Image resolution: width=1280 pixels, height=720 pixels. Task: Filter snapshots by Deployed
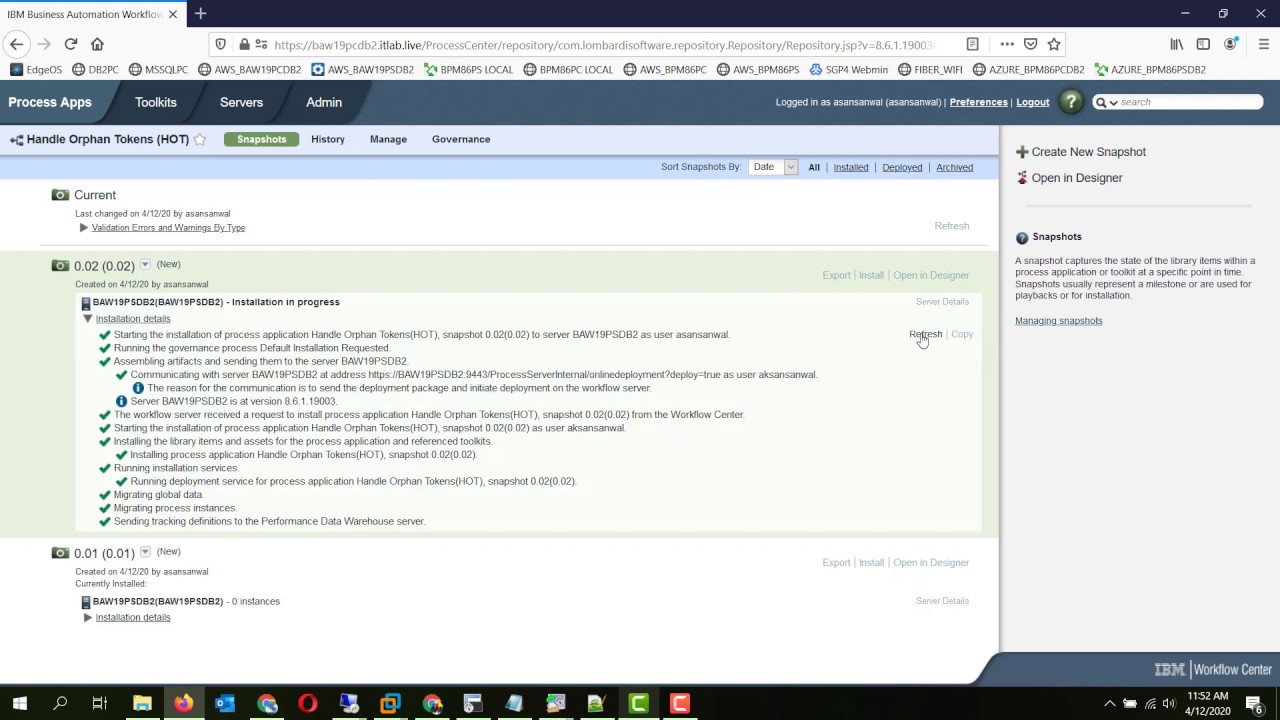point(902,167)
